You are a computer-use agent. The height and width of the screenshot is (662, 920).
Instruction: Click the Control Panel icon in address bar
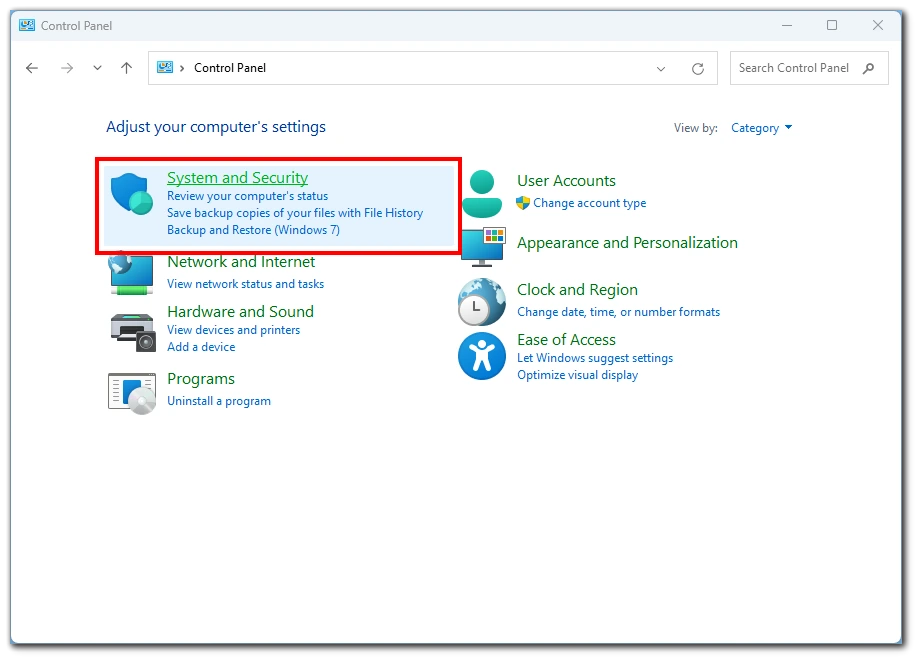pyautogui.click(x=165, y=67)
